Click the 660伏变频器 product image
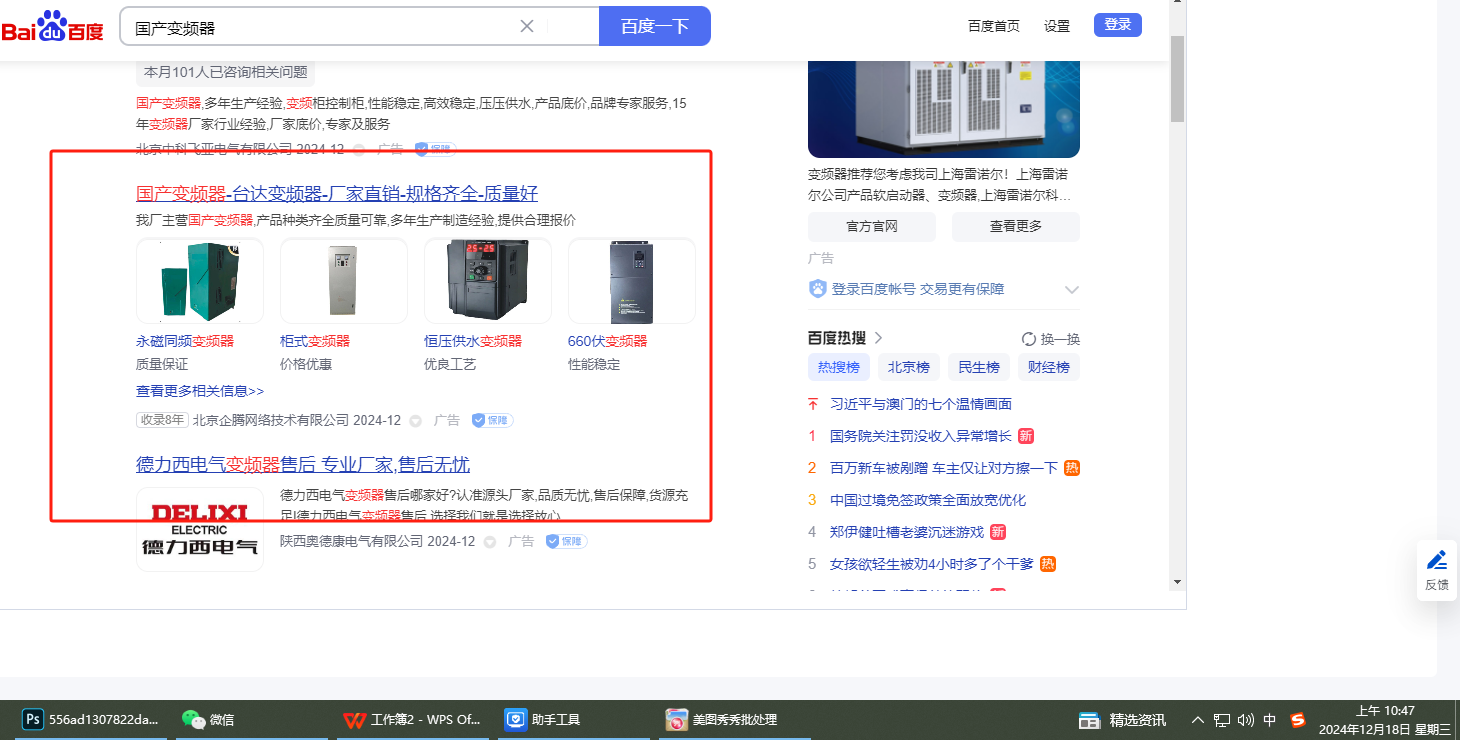The height and width of the screenshot is (740, 1460). point(632,281)
